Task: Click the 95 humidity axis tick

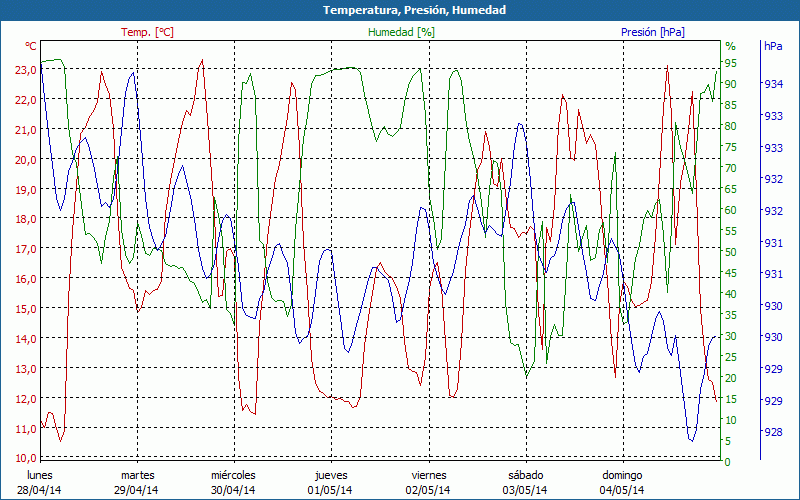Action: [731, 63]
